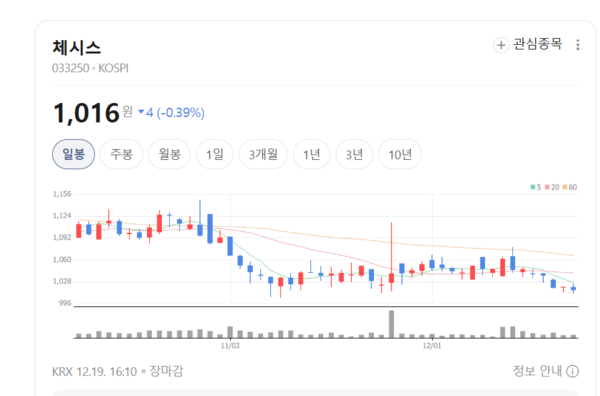
Task: Add stock to watchlist with plus icon
Action: [x=501, y=45]
